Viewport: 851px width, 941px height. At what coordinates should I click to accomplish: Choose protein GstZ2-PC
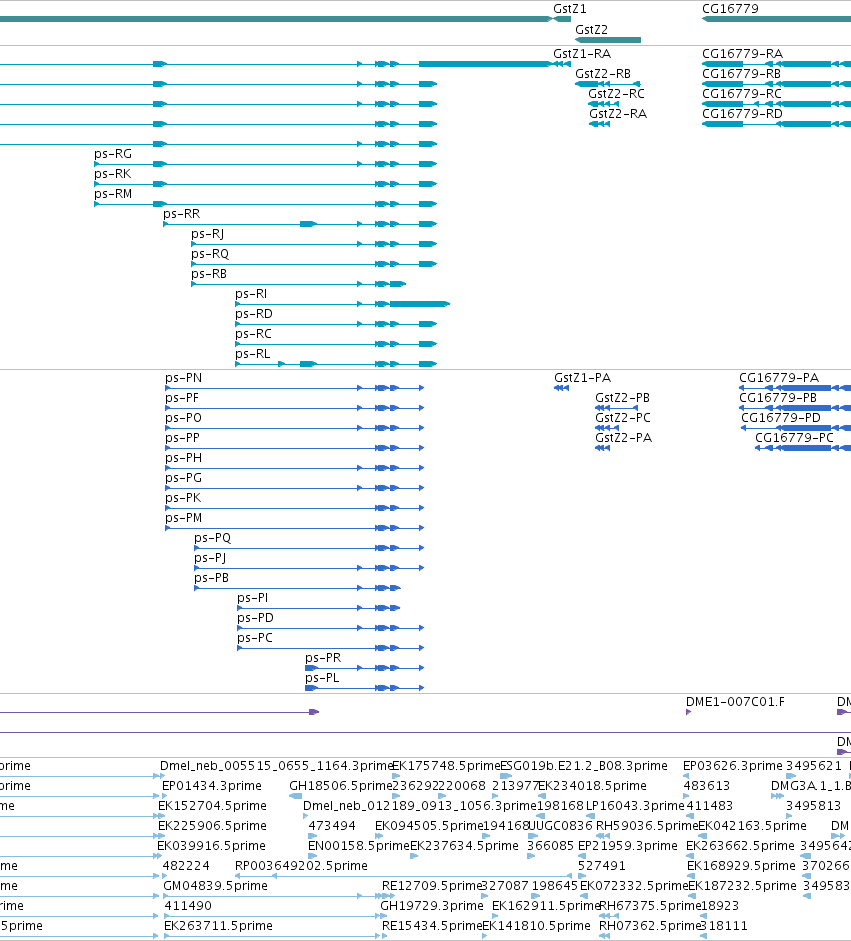click(623, 418)
